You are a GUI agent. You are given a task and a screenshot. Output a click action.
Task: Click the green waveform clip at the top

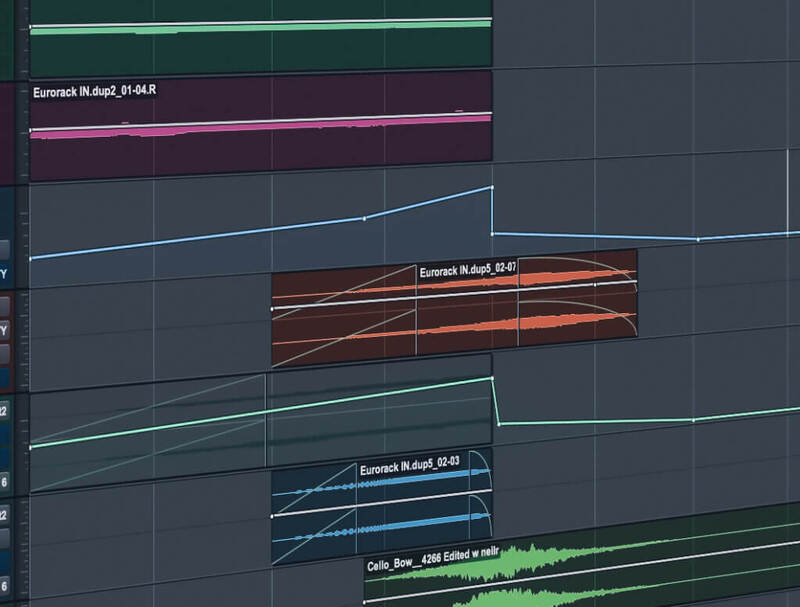(260, 28)
